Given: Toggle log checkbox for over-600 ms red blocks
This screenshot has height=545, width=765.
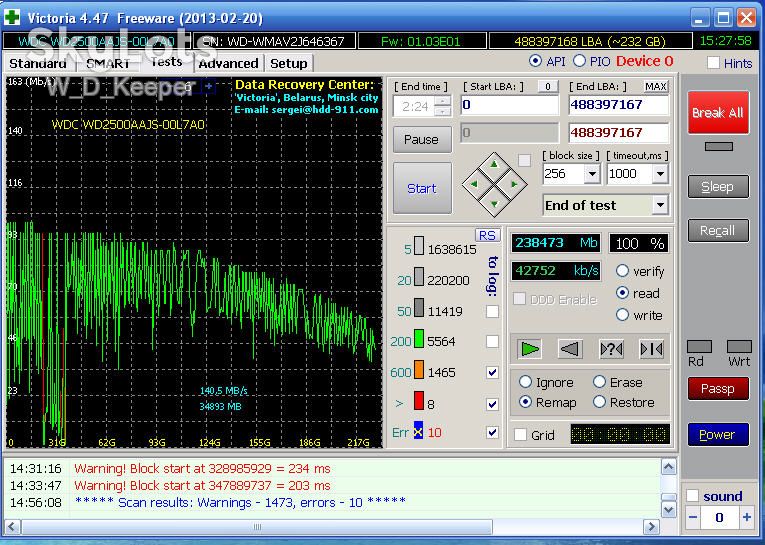Looking at the screenshot, I should click(493, 404).
